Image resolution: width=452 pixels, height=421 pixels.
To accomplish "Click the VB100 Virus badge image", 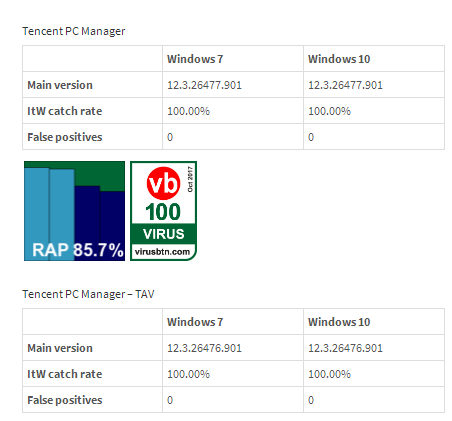I will pyautogui.click(x=163, y=211).
